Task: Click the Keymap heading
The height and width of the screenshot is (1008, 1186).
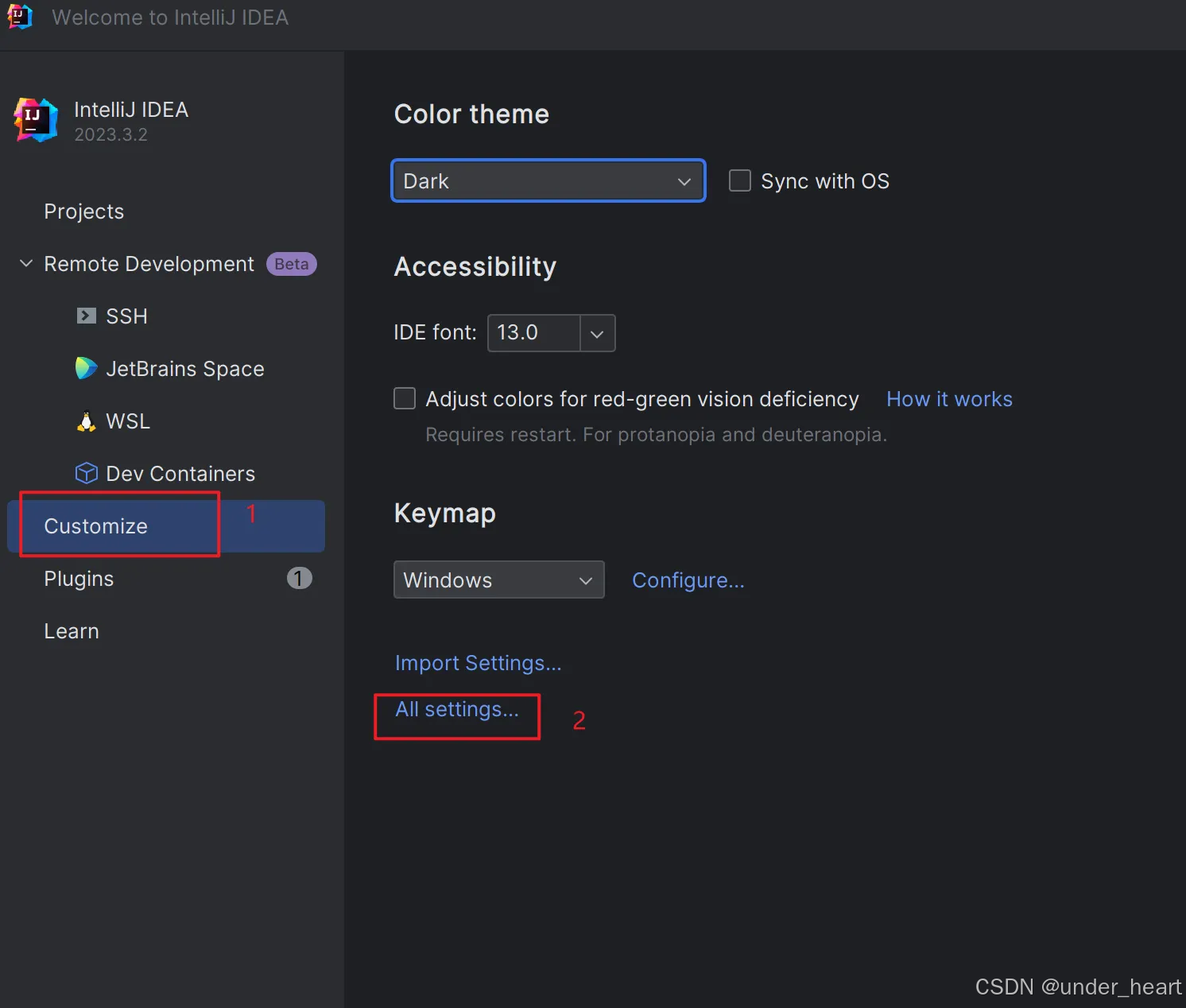Action: (445, 514)
